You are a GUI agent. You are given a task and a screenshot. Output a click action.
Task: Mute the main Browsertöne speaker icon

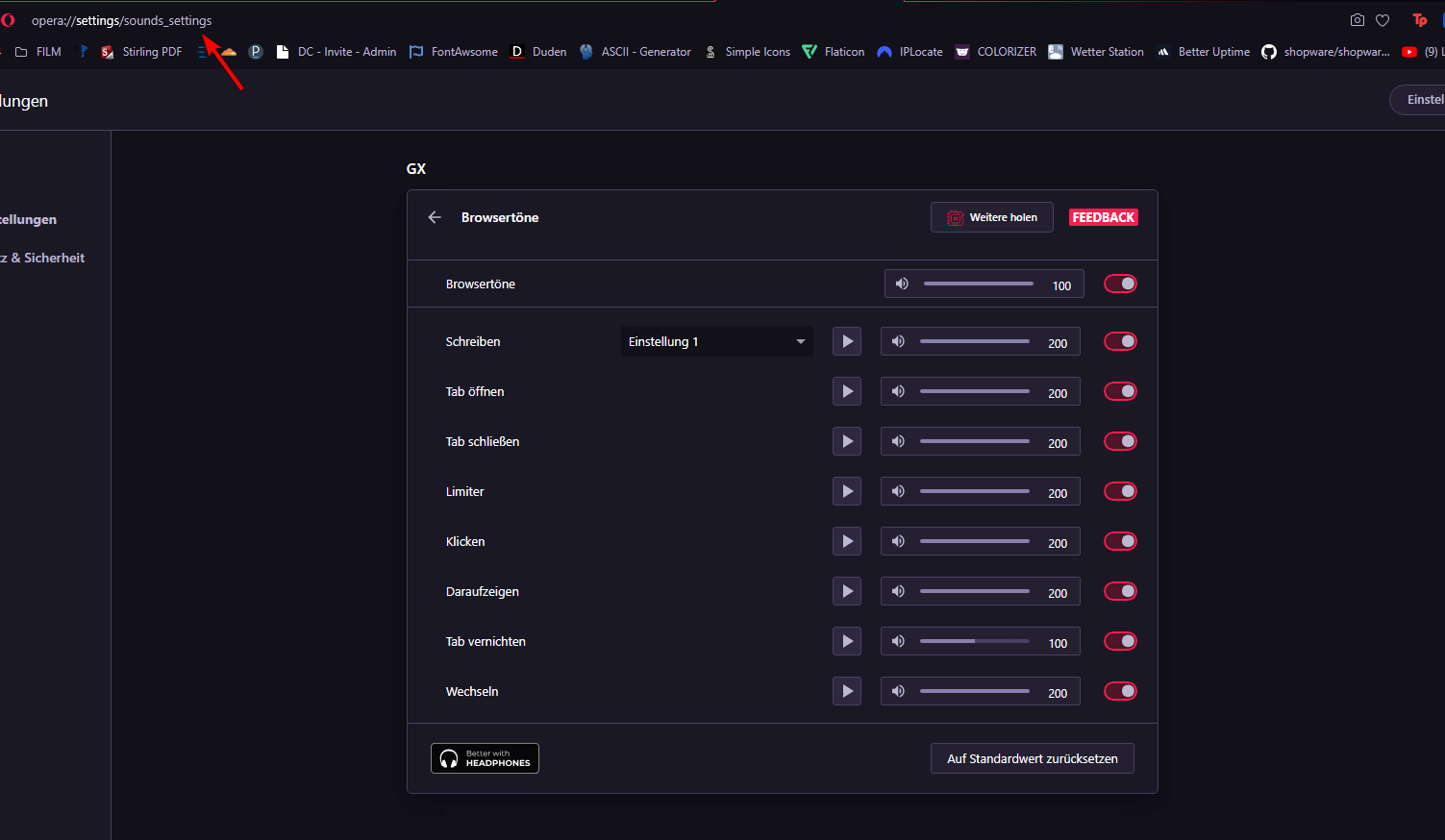pos(902,284)
